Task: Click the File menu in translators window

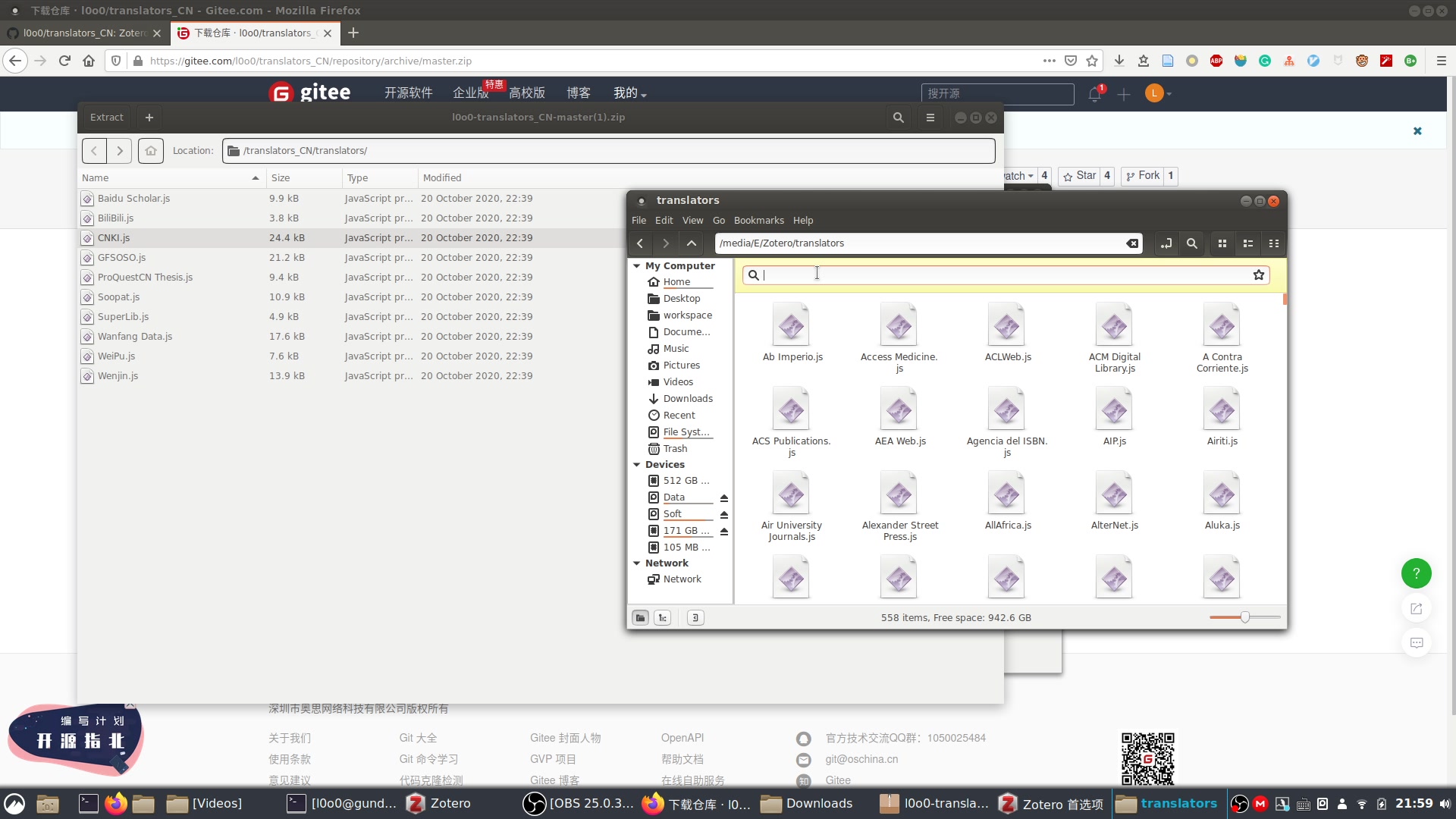Action: tap(638, 220)
